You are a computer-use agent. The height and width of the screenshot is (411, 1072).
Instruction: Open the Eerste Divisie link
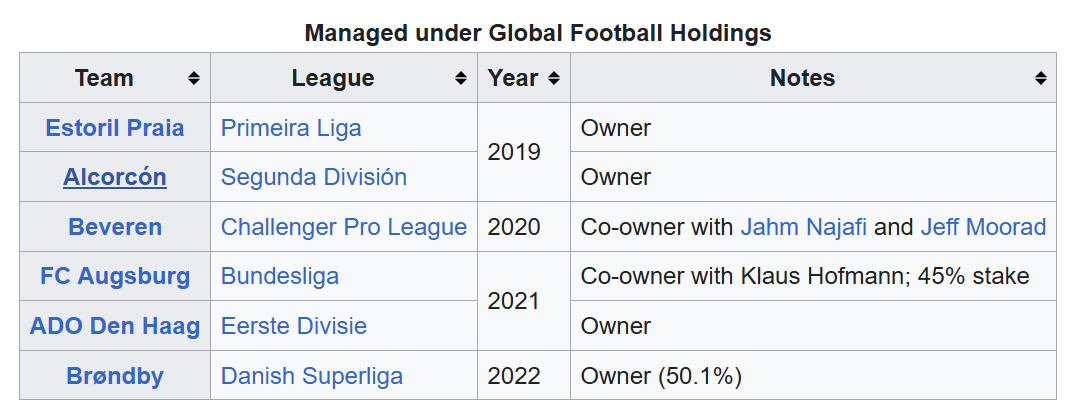(x=294, y=326)
